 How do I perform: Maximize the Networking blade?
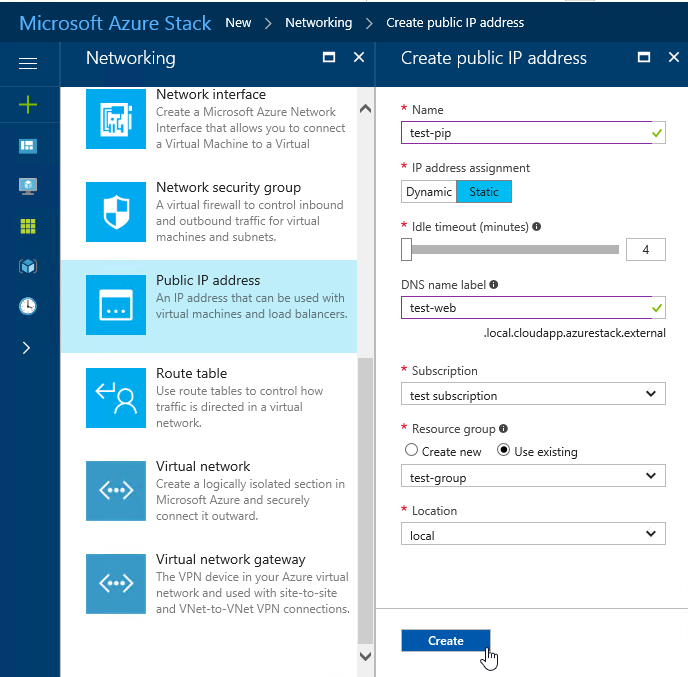(329, 57)
